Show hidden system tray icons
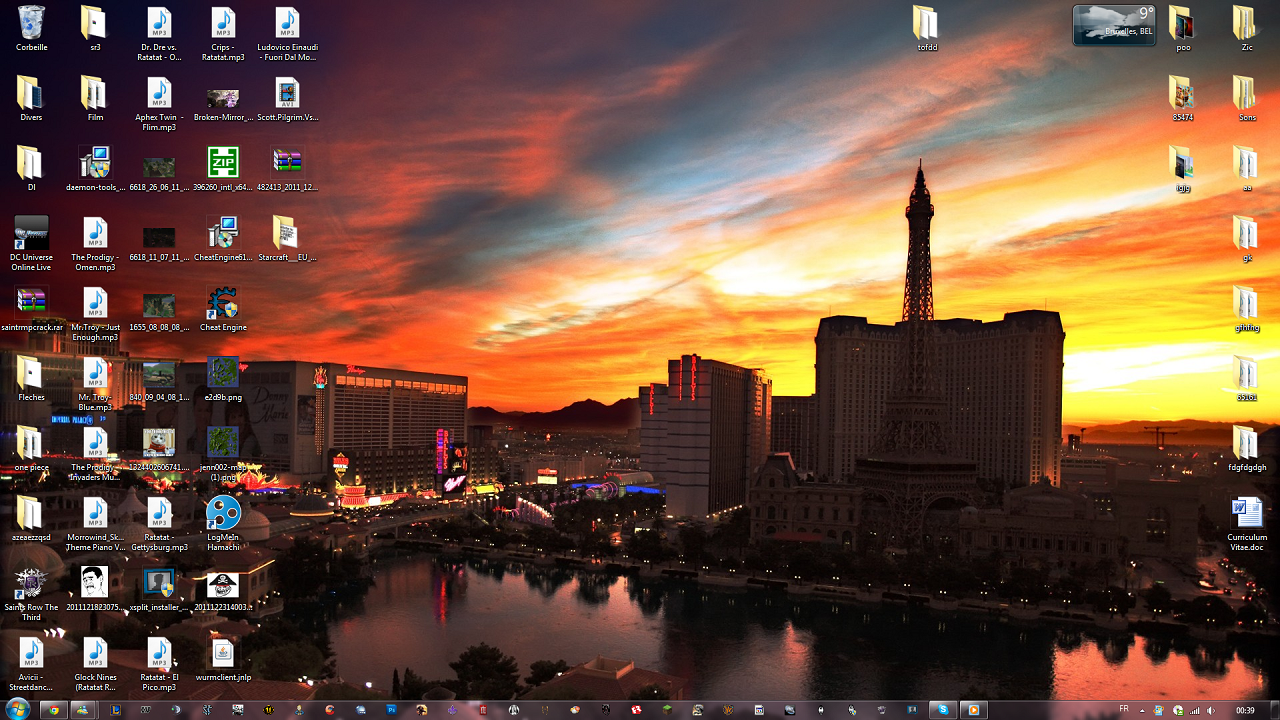Image resolution: width=1280 pixels, height=720 pixels. tap(1142, 710)
